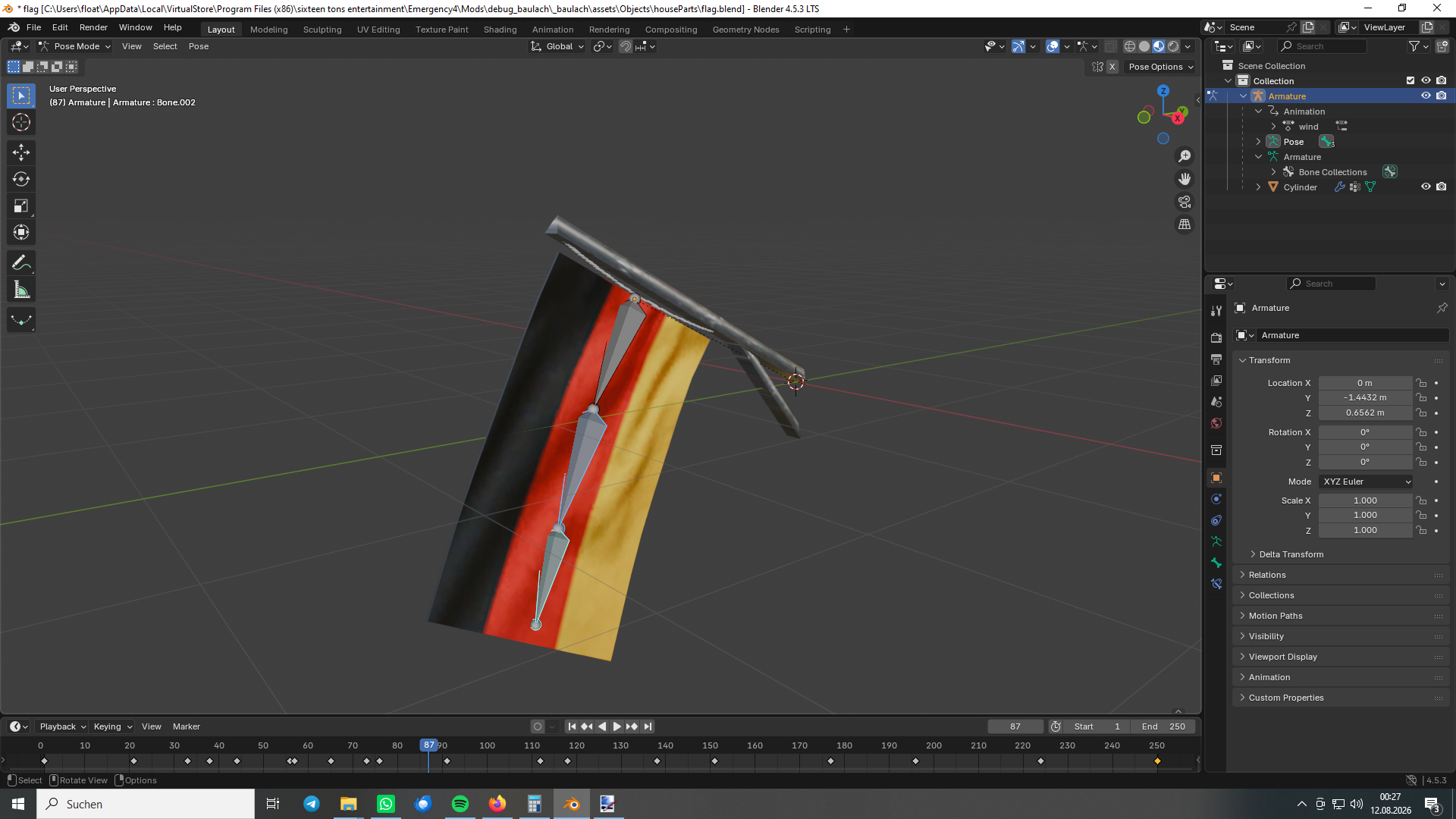Expand the Cylinder item in the outliner
The image size is (1456, 819).
tap(1259, 187)
